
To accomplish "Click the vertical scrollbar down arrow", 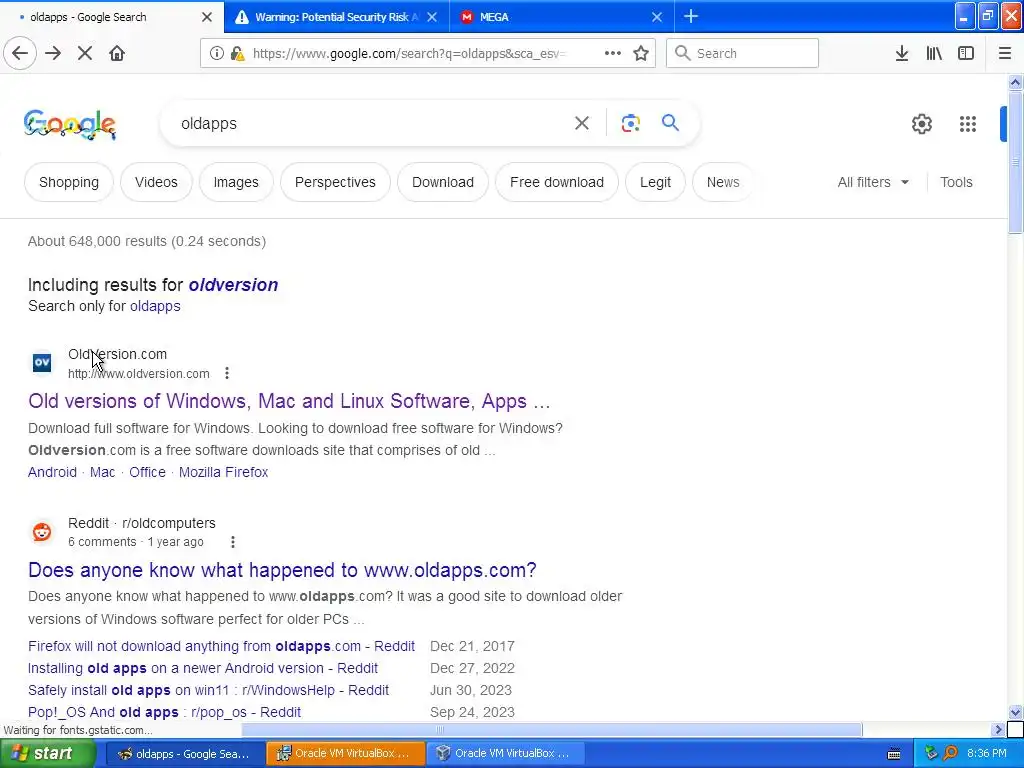I will [x=1015, y=712].
